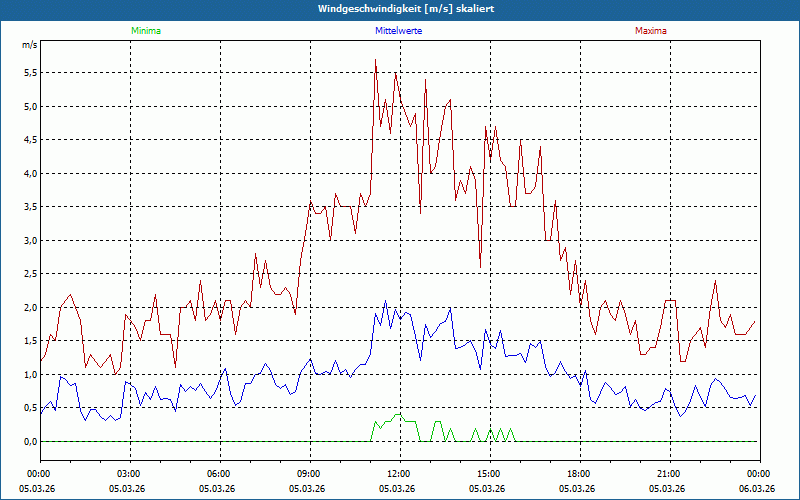
Task: Click the Maxima legend label
Action: [651, 31]
